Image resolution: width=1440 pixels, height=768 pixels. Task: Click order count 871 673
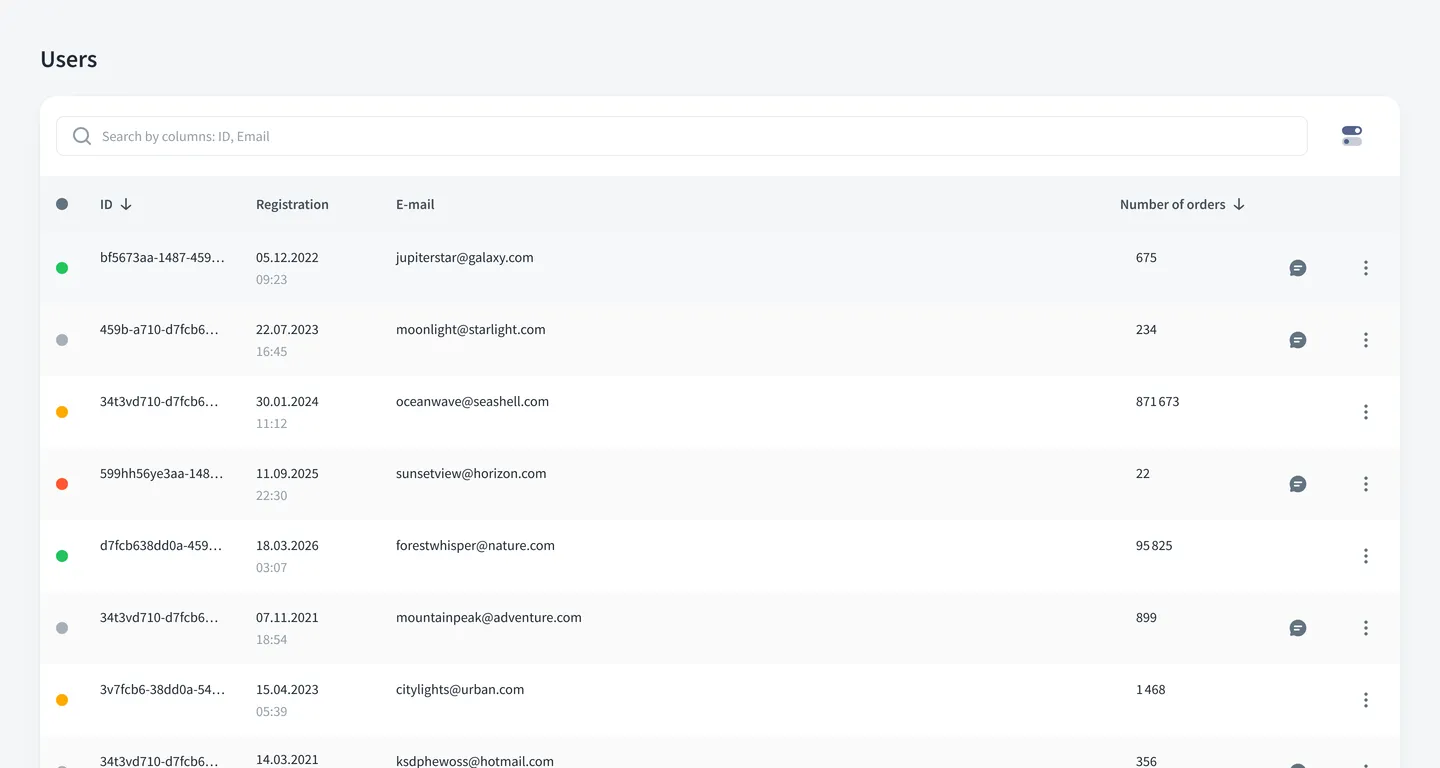tap(1158, 401)
